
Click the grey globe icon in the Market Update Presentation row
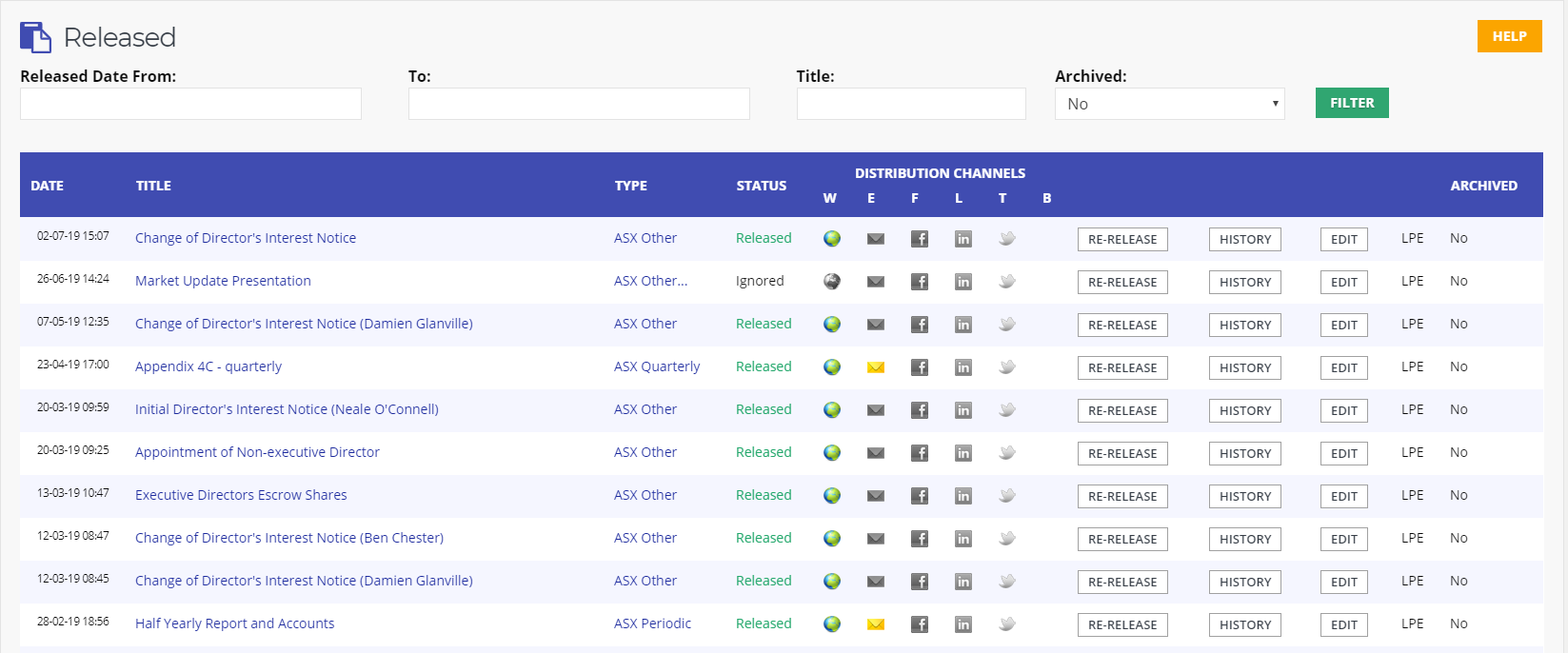[832, 282]
